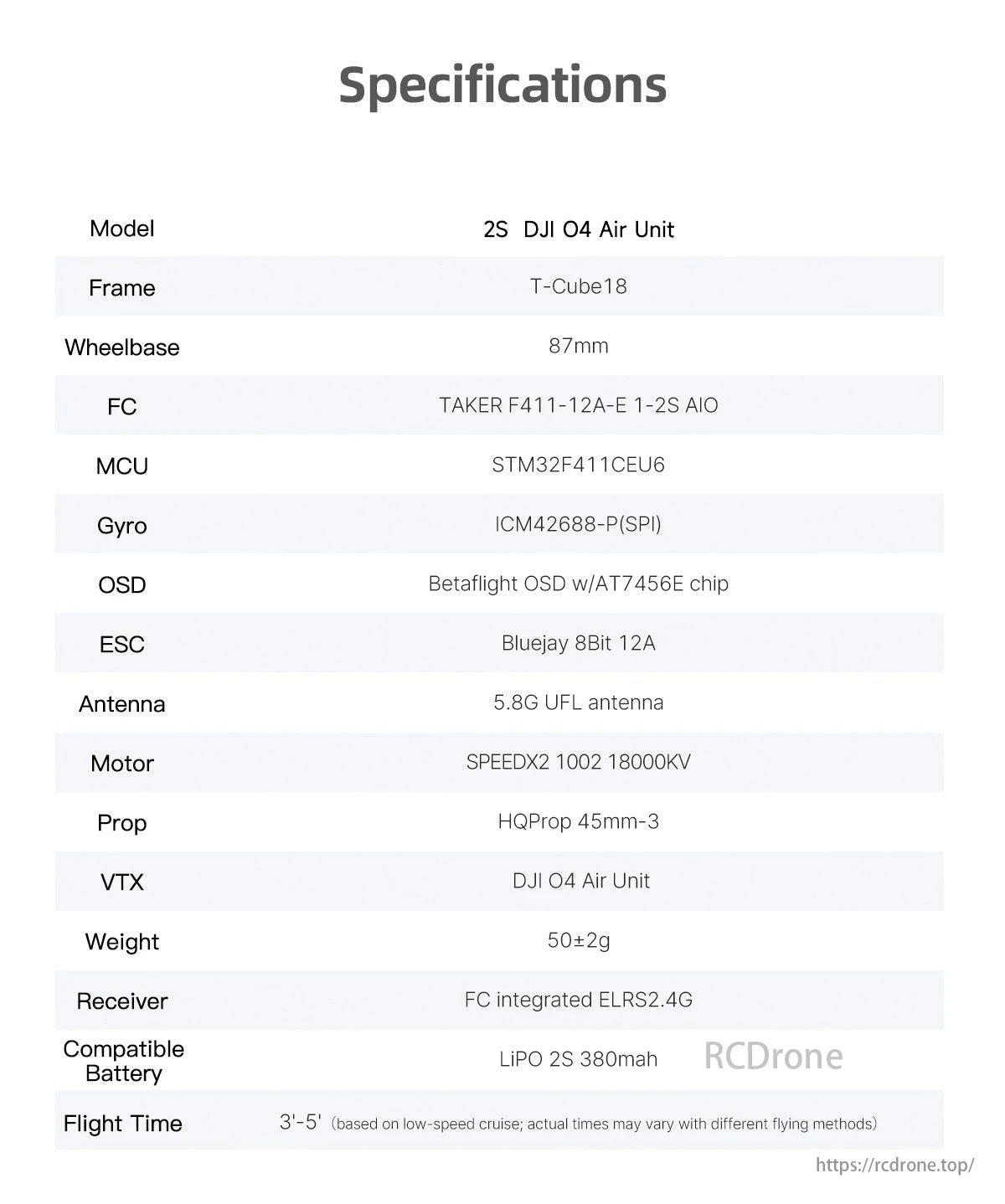
Task: Click the rcdrone.top URL link
Action: click(x=894, y=1165)
